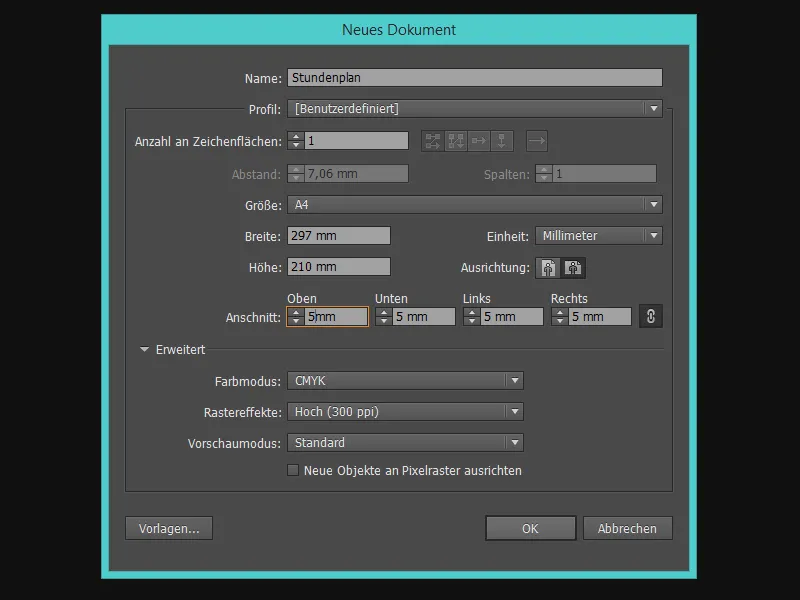
Task: Click the grid by row artboard arrangement icon
Action: pos(433,141)
